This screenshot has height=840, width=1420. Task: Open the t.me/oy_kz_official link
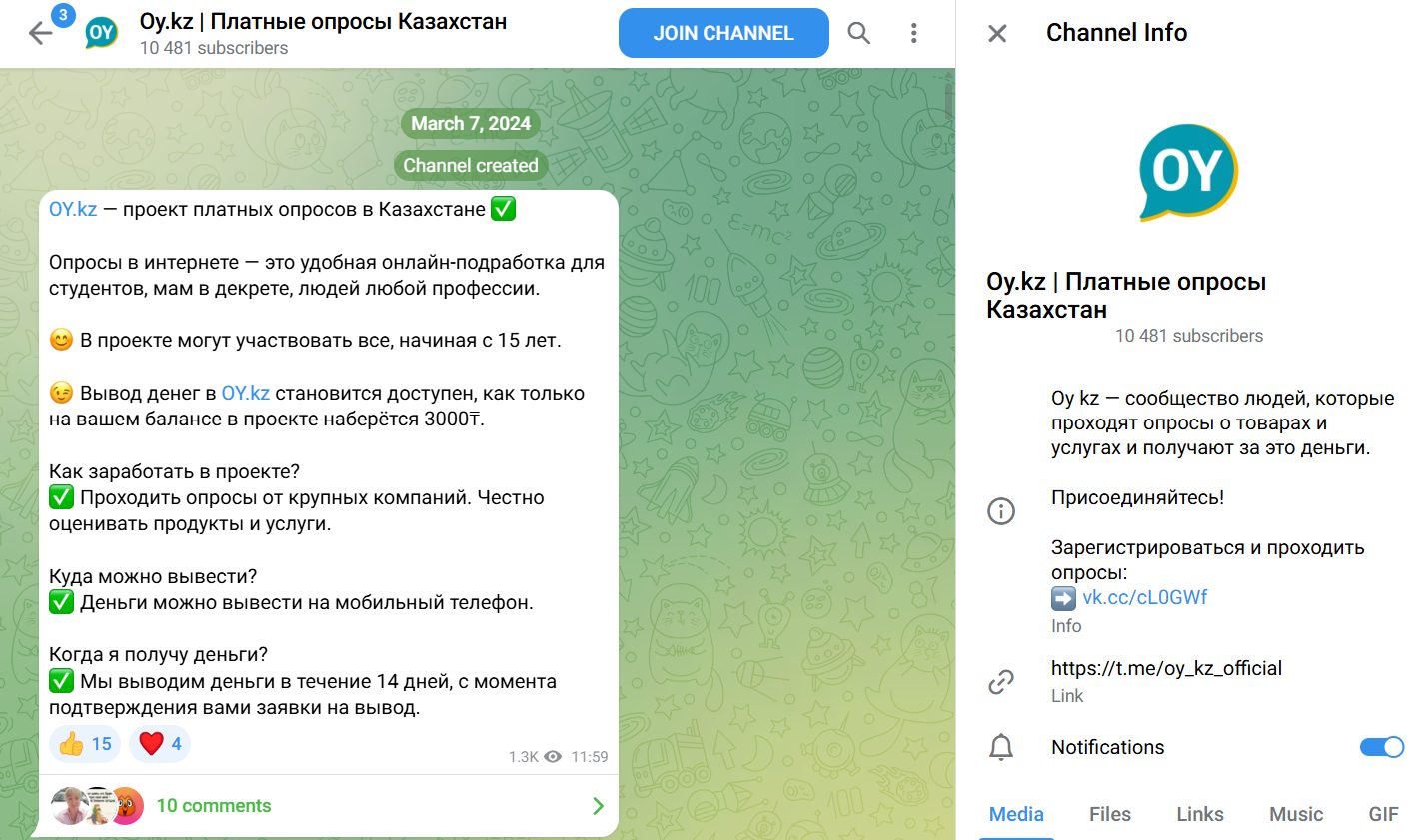click(1166, 668)
